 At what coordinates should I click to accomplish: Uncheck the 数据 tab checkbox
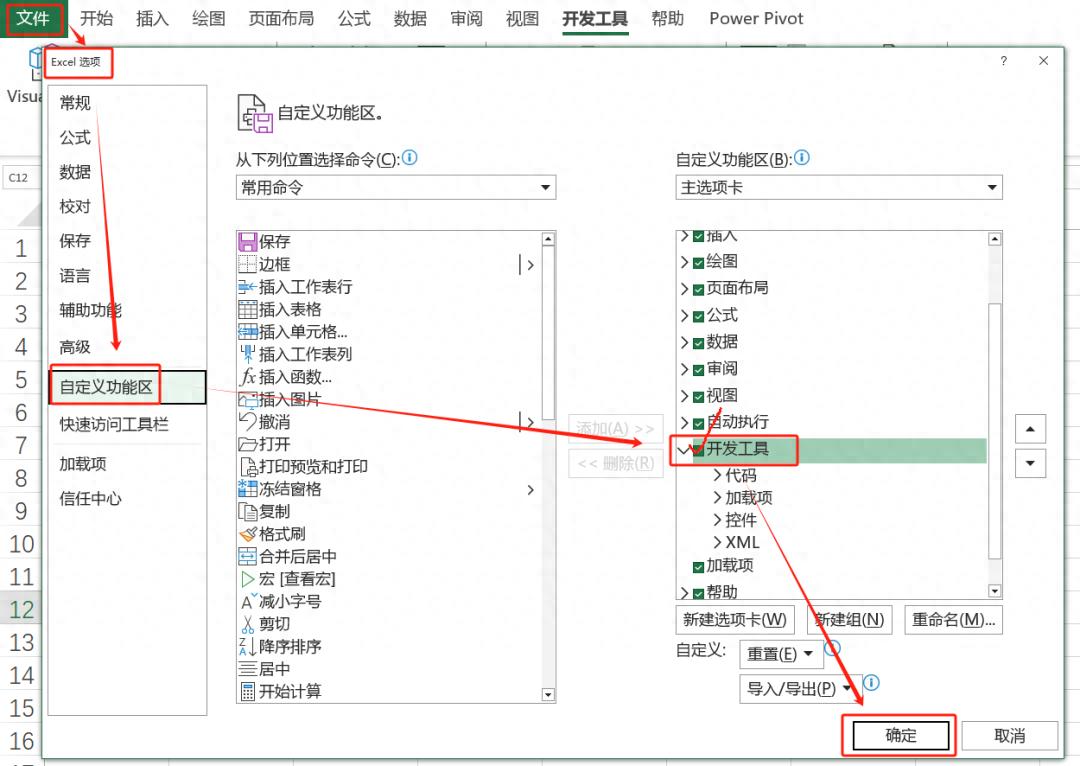point(698,343)
